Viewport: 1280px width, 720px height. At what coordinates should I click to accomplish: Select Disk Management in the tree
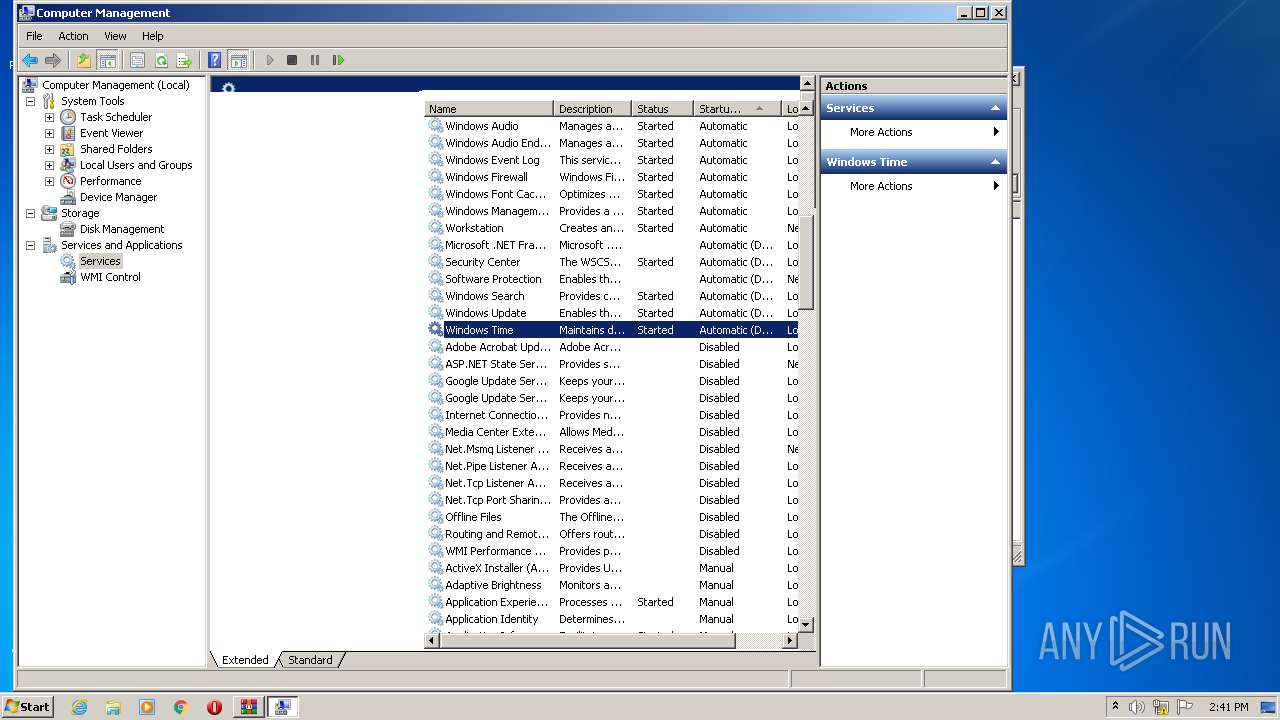pos(122,229)
